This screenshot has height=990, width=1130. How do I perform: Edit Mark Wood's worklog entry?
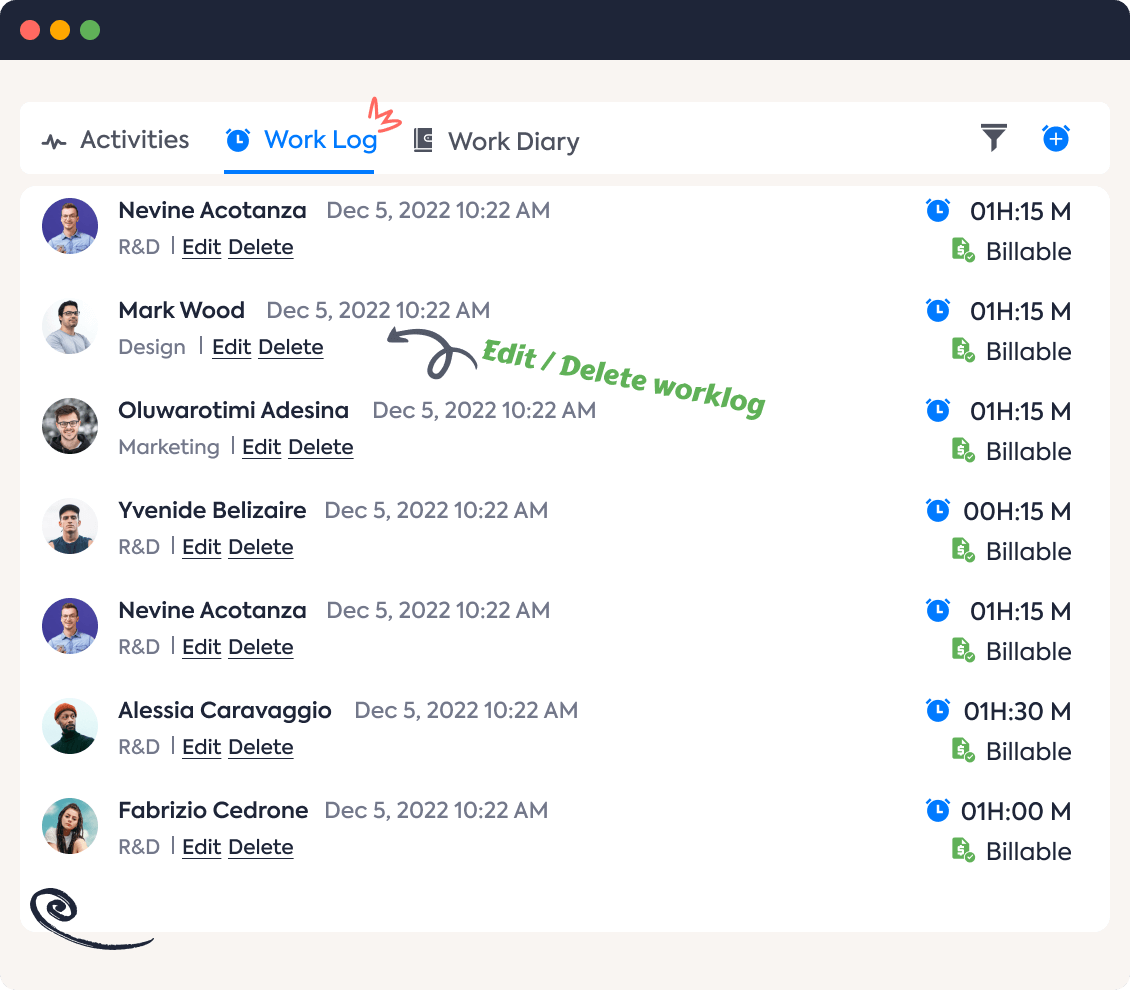click(x=231, y=347)
